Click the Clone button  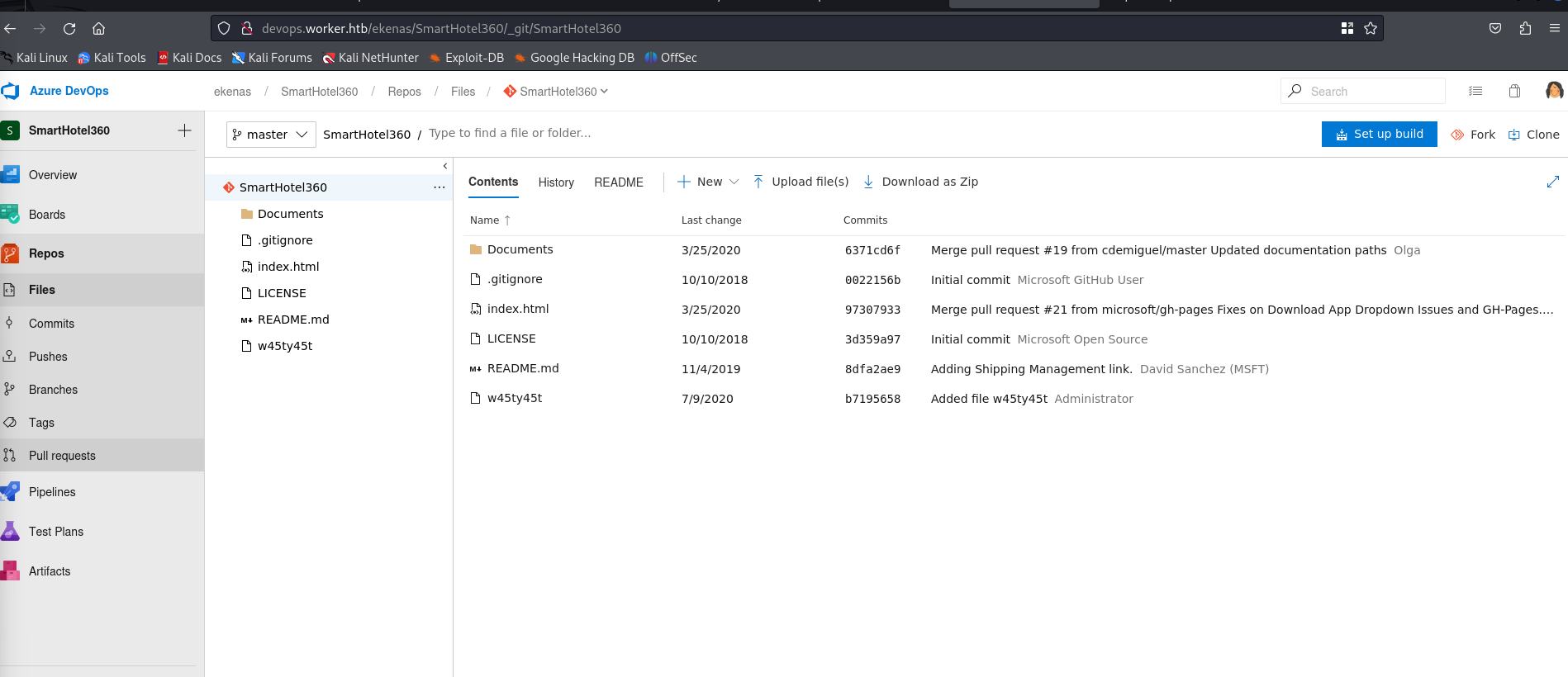(1534, 135)
